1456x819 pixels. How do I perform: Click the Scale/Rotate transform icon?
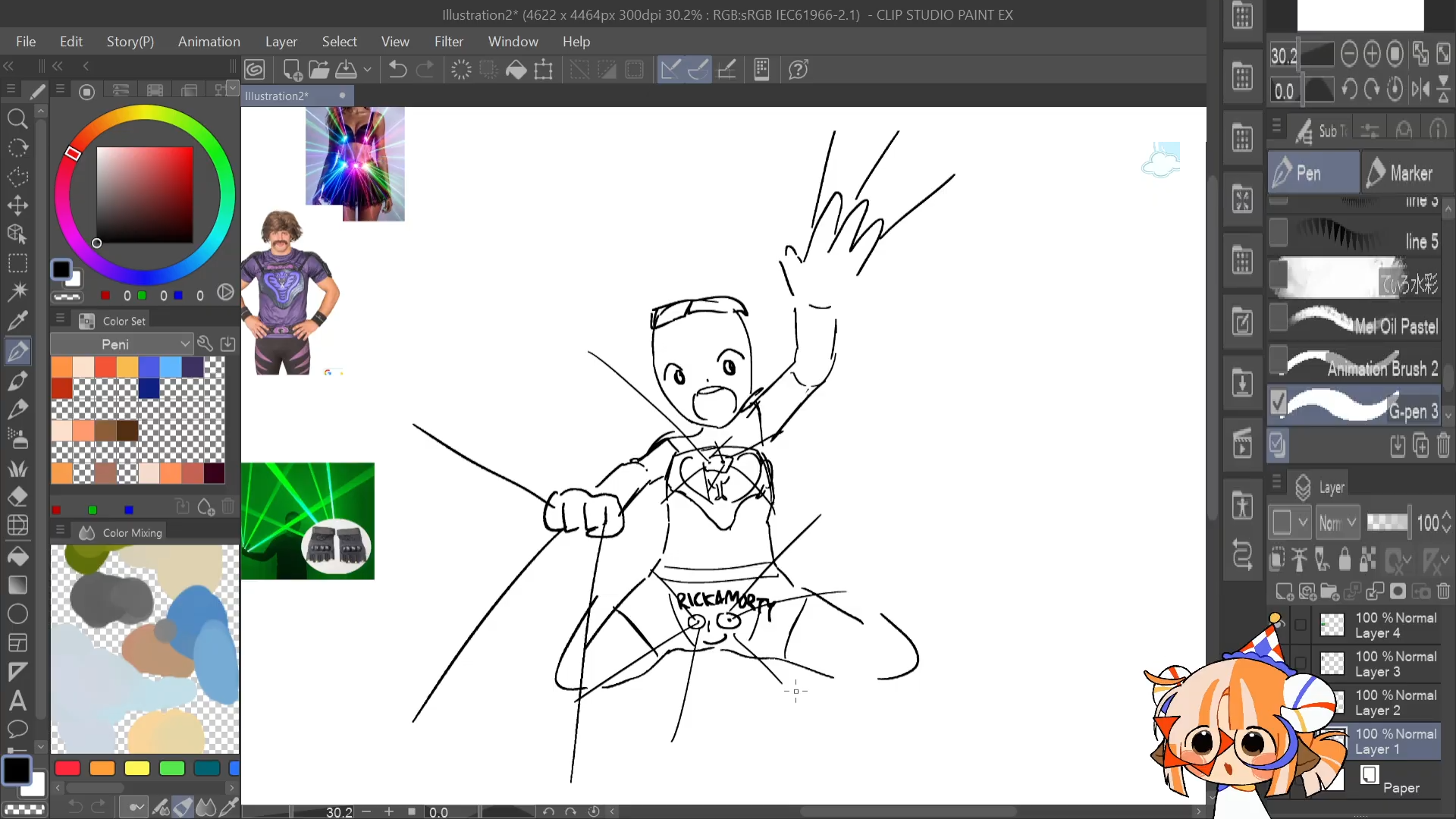pos(544,70)
